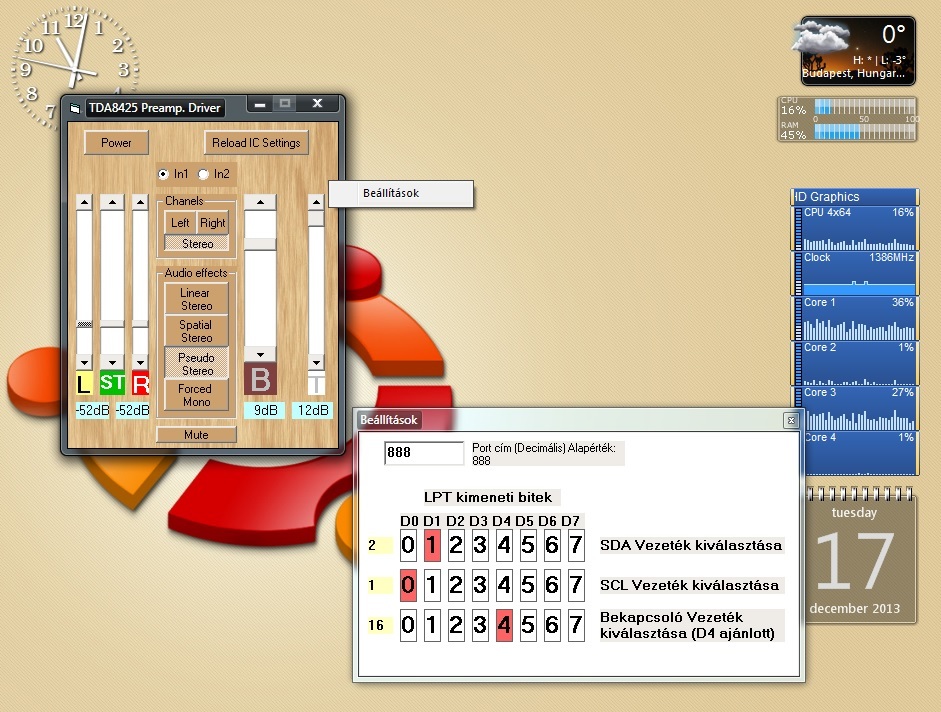This screenshot has width=941, height=712.
Task: Choose the Left channel button
Action: [x=180, y=223]
